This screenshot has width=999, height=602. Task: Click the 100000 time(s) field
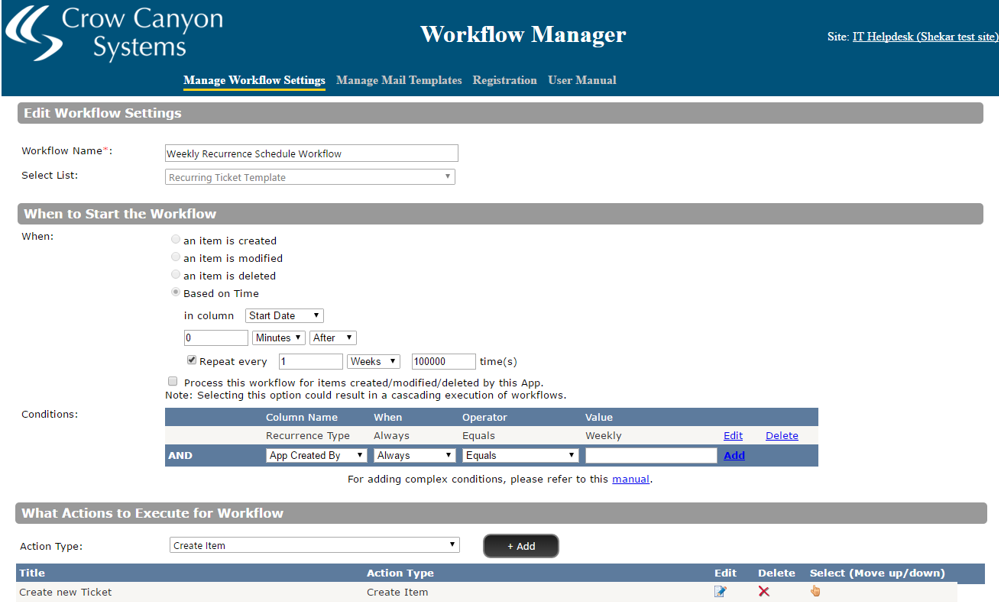click(x=443, y=361)
